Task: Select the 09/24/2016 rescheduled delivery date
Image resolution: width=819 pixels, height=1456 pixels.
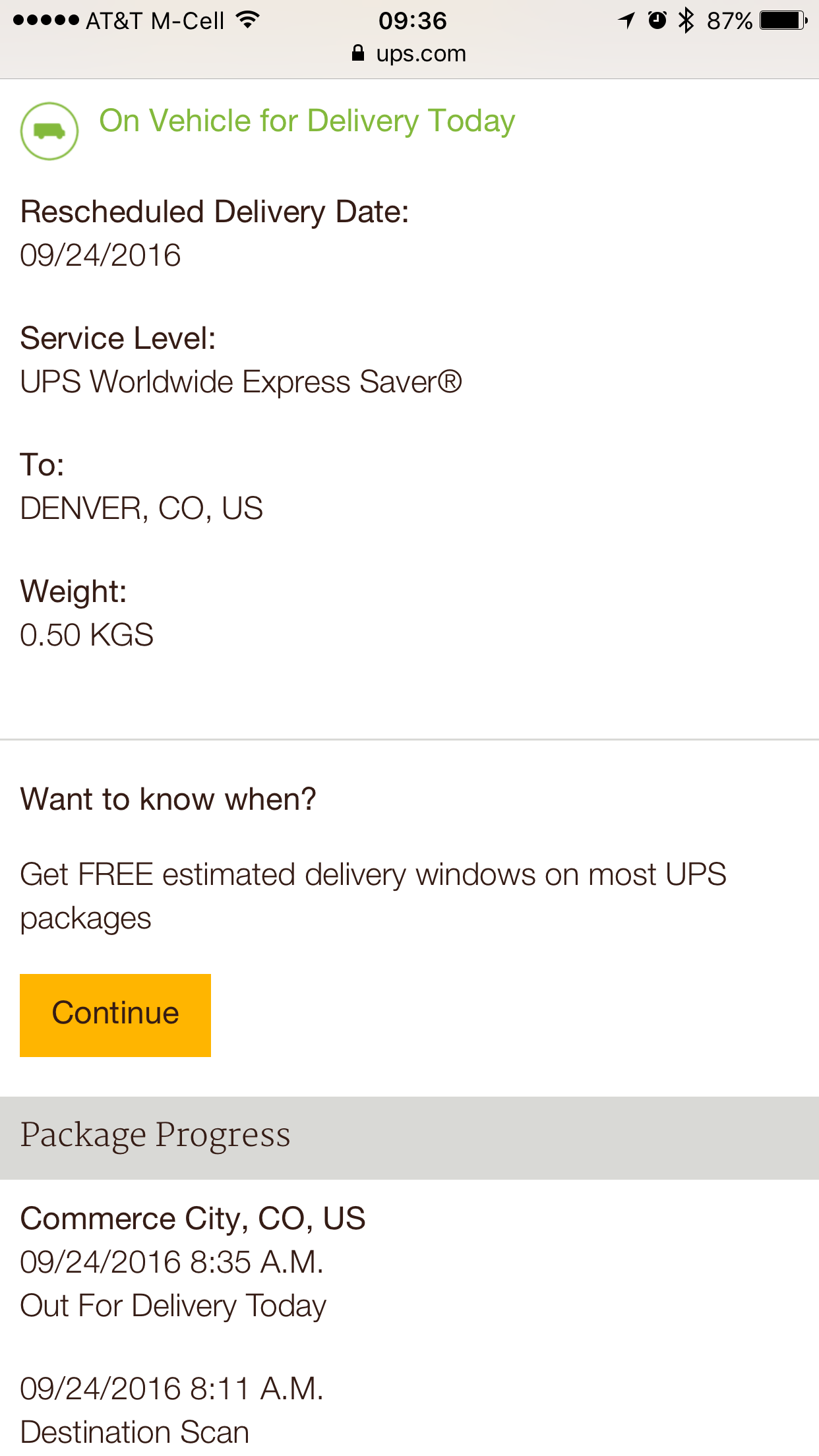Action: coord(100,255)
